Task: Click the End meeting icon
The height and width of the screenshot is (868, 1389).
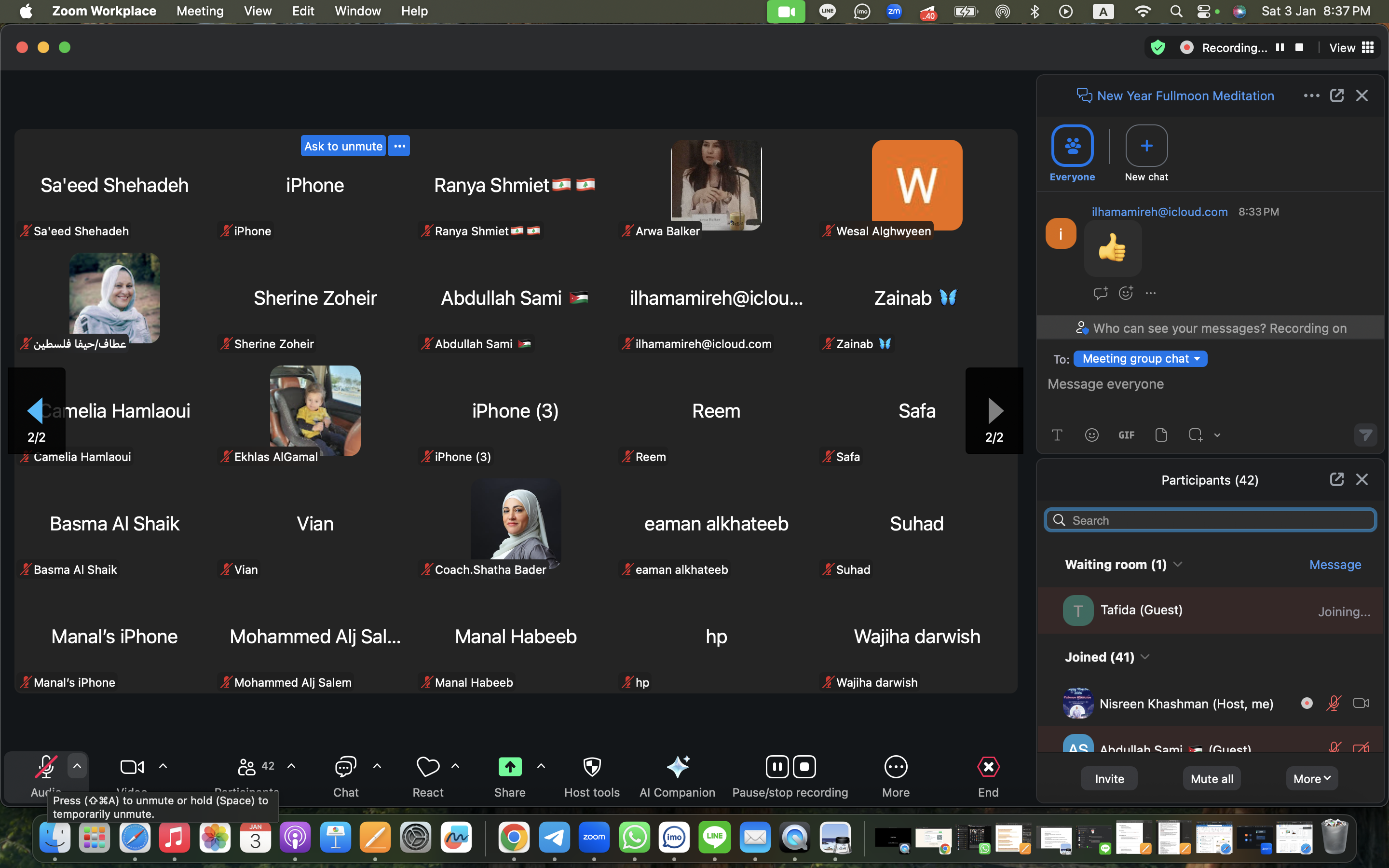Action: tap(988, 767)
